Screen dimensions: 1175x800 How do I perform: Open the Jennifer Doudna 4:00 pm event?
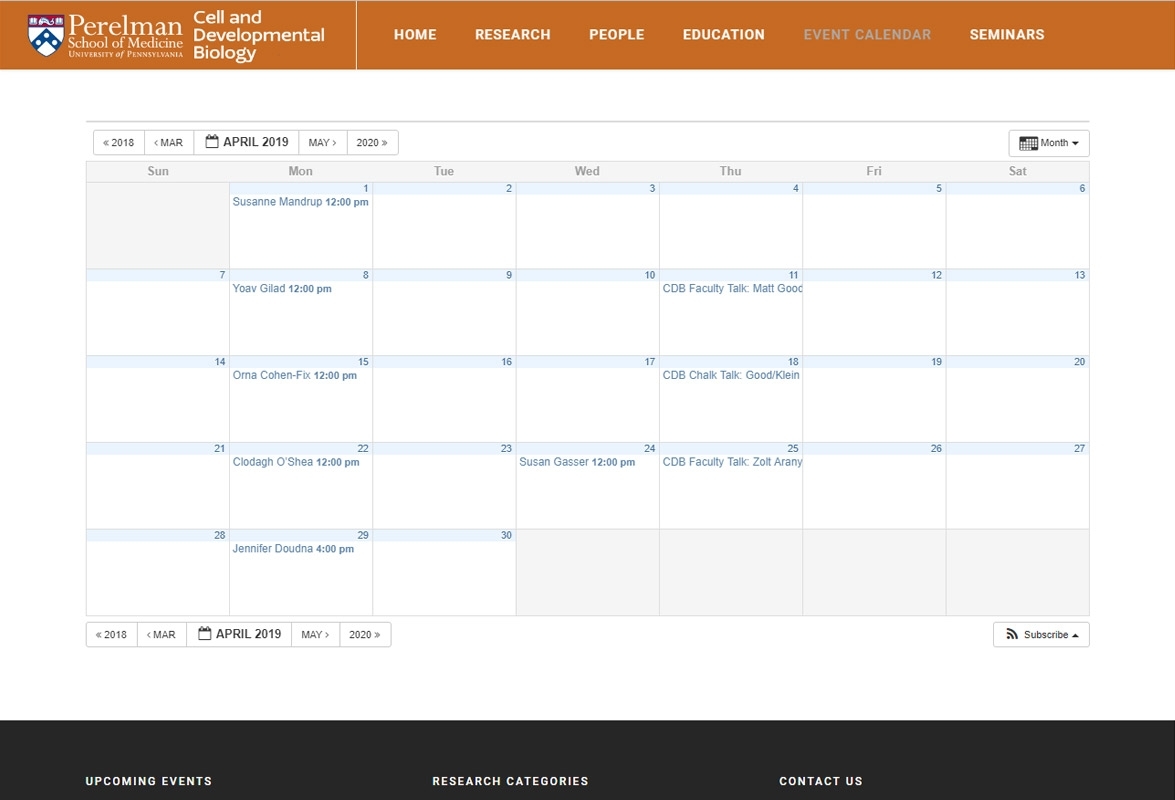pos(293,549)
